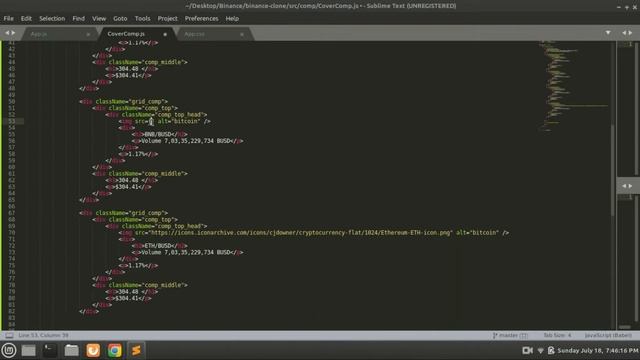
Task: Open the clock showing Sunday July 18
Action: 598,350
